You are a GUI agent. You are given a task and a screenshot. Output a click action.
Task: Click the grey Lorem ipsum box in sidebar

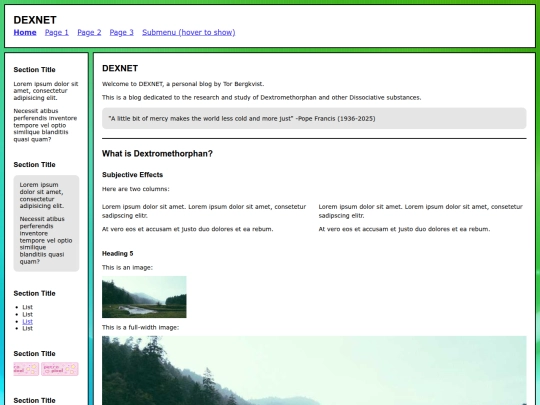pos(46,224)
